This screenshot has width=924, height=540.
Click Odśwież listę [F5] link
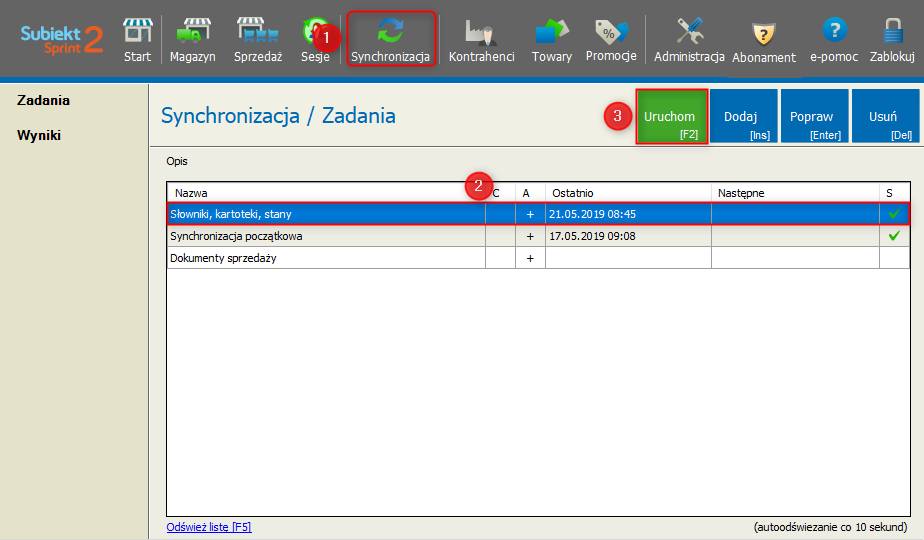[209, 527]
